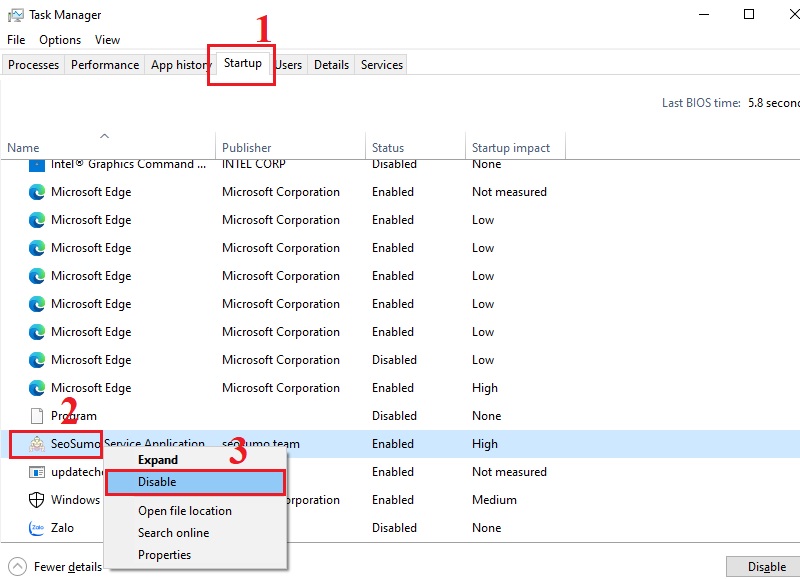This screenshot has height=579, width=800.
Task: Click the Zalo row name text
Action: [62, 528]
